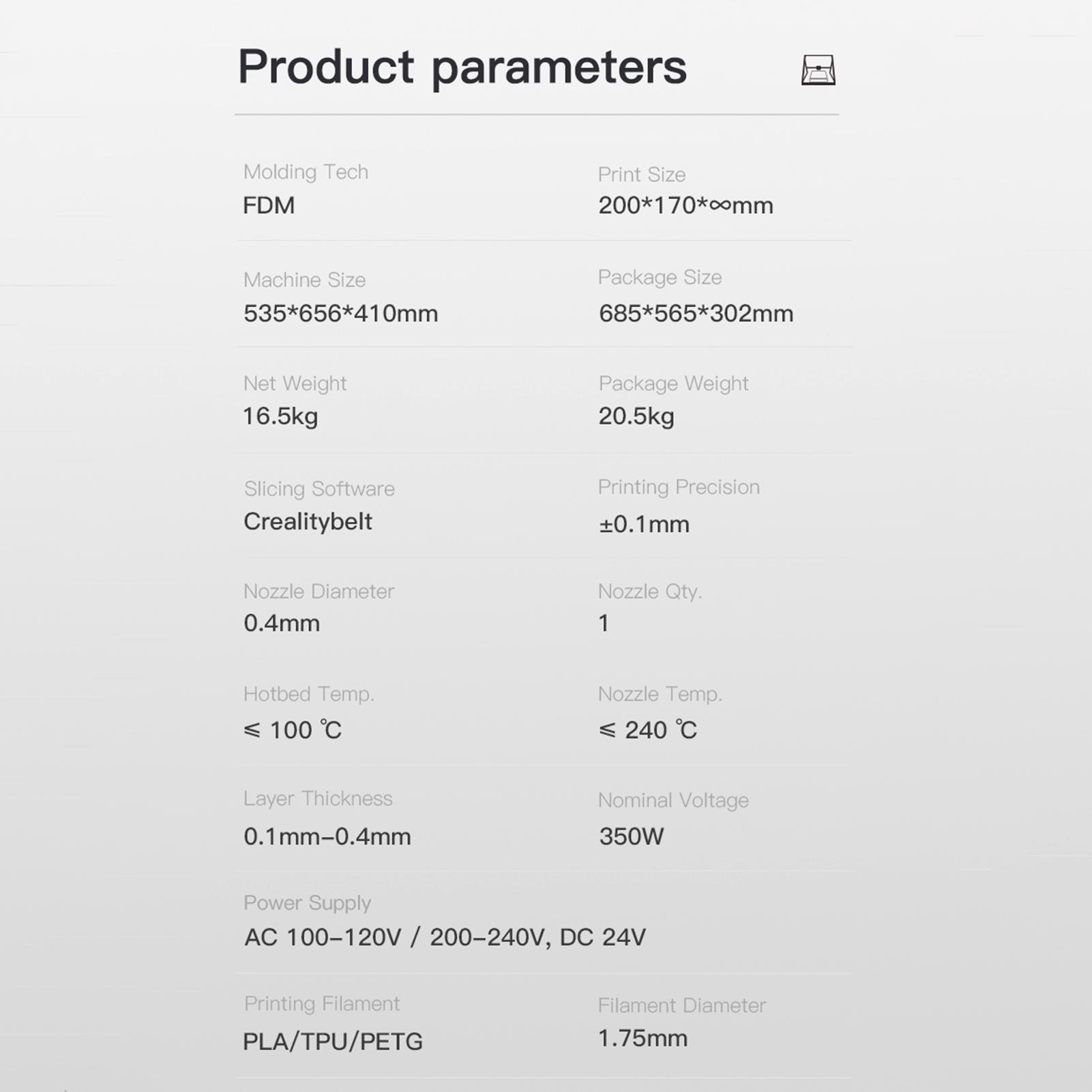The image size is (1092, 1092).
Task: Select the 20.5kg package weight value
Action: click(x=636, y=417)
